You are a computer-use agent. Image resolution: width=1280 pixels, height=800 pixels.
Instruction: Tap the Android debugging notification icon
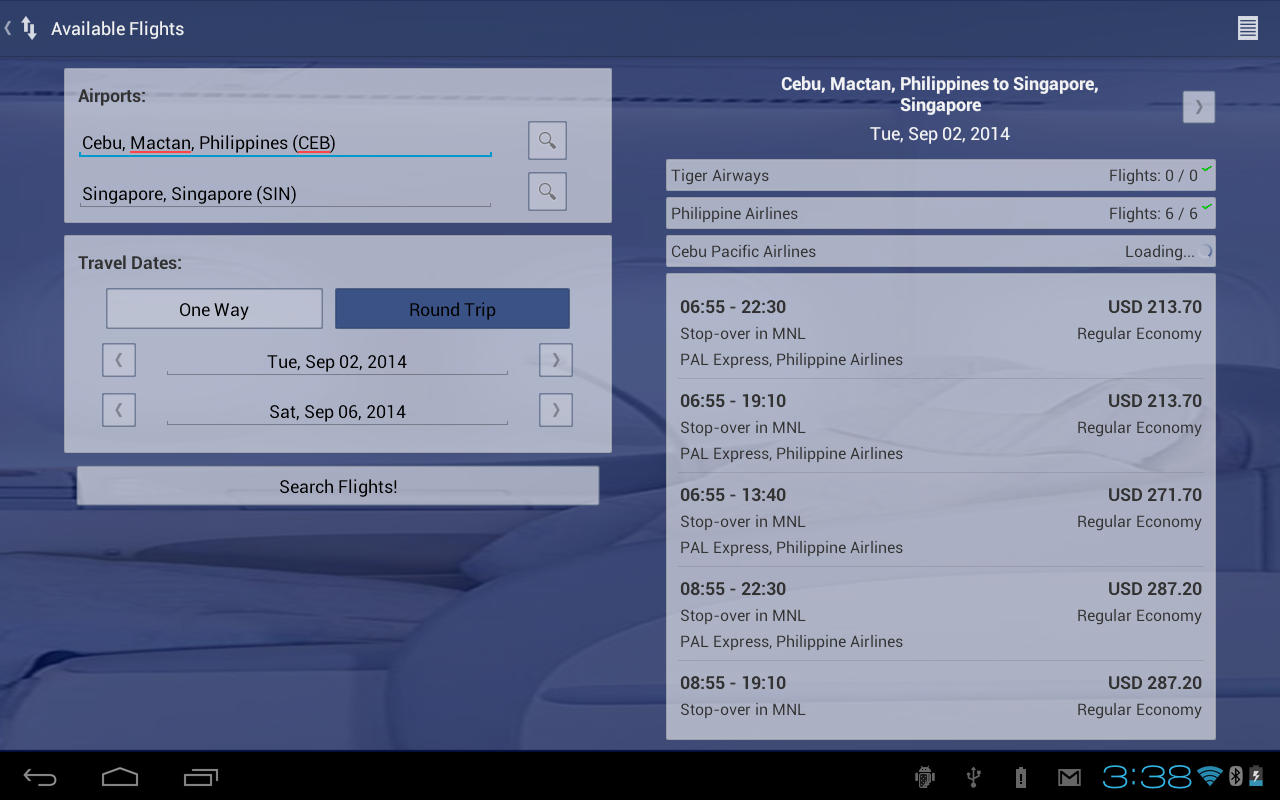925,777
